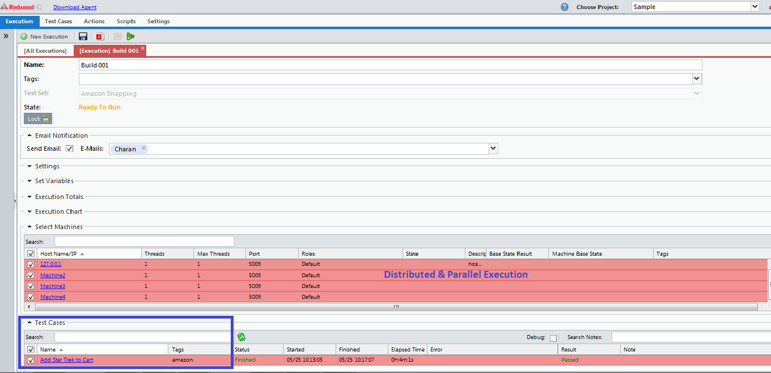771x373 pixels.
Task: Toggle checkbox for Add Star Trek to Cart
Action: click(x=31, y=360)
